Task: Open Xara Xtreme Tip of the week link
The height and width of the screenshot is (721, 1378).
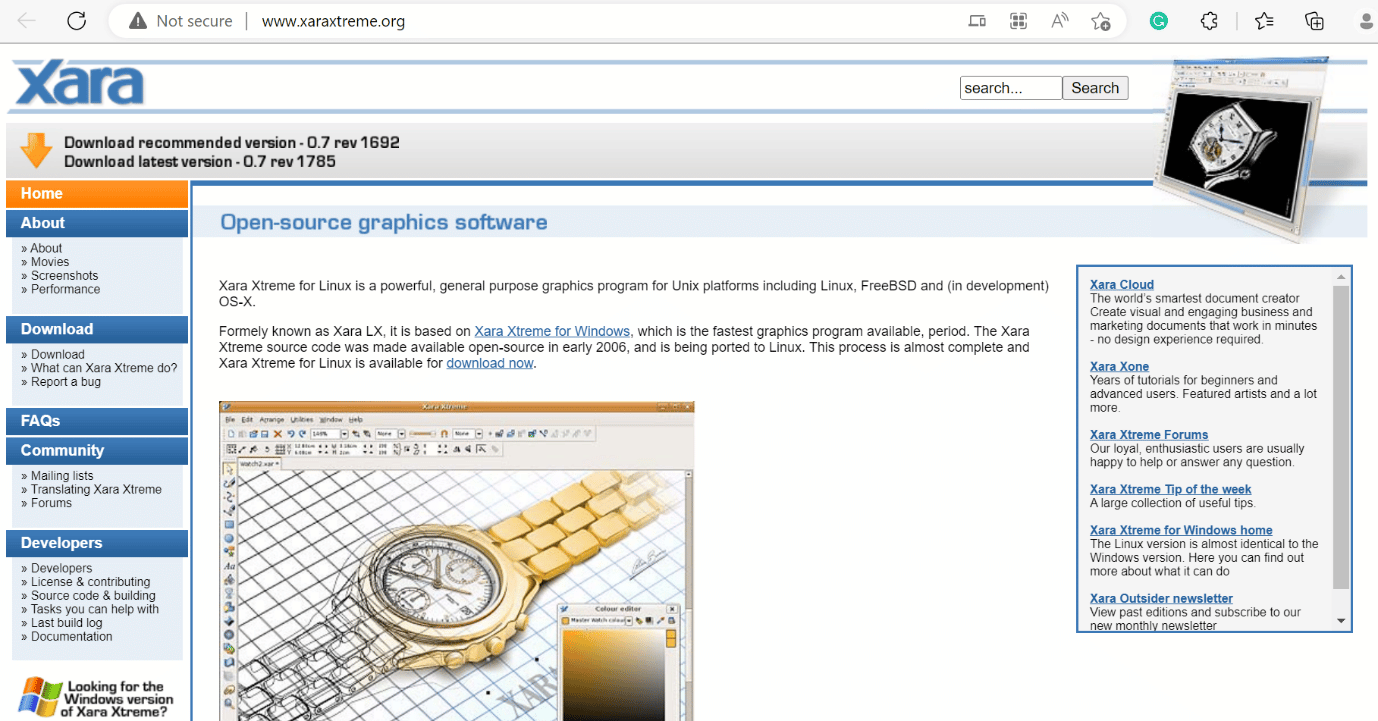Action: coord(1170,489)
